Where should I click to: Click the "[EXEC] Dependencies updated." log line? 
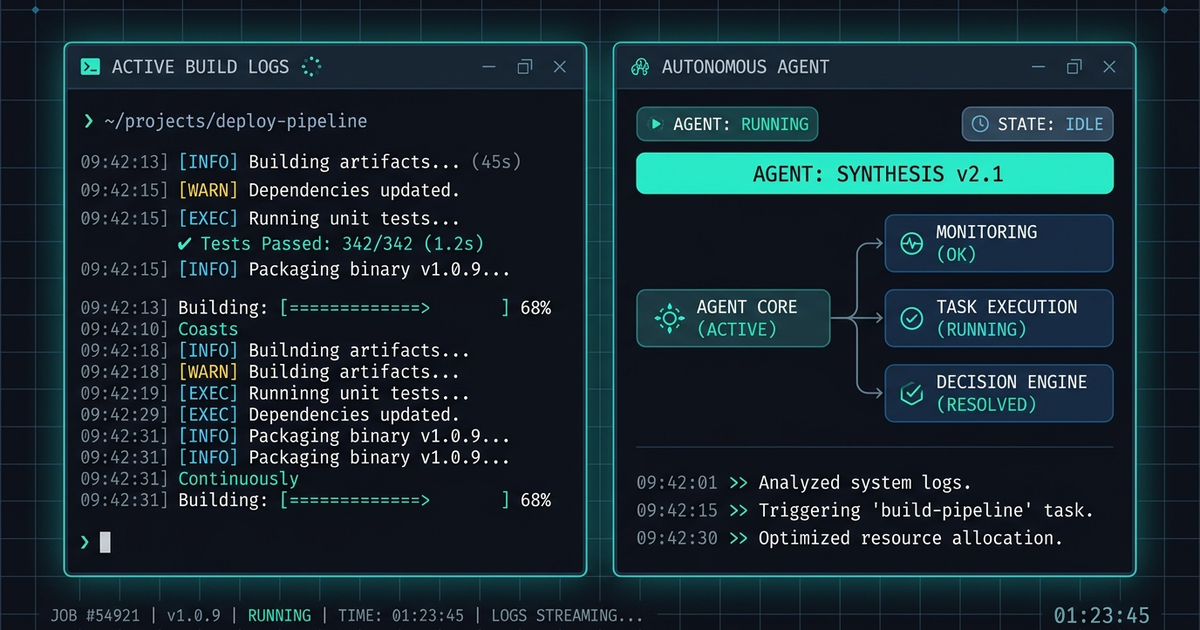click(270, 414)
